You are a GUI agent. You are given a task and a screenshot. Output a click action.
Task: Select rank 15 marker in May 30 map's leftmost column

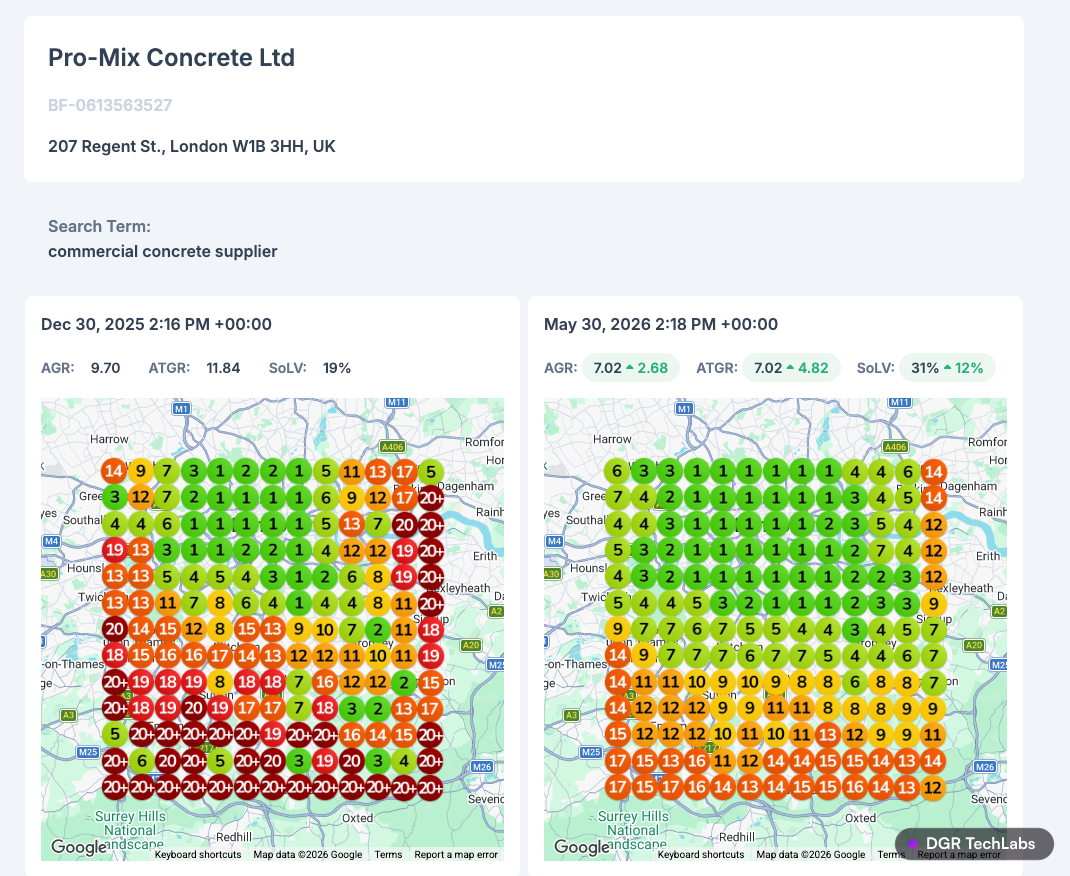[x=618, y=734]
